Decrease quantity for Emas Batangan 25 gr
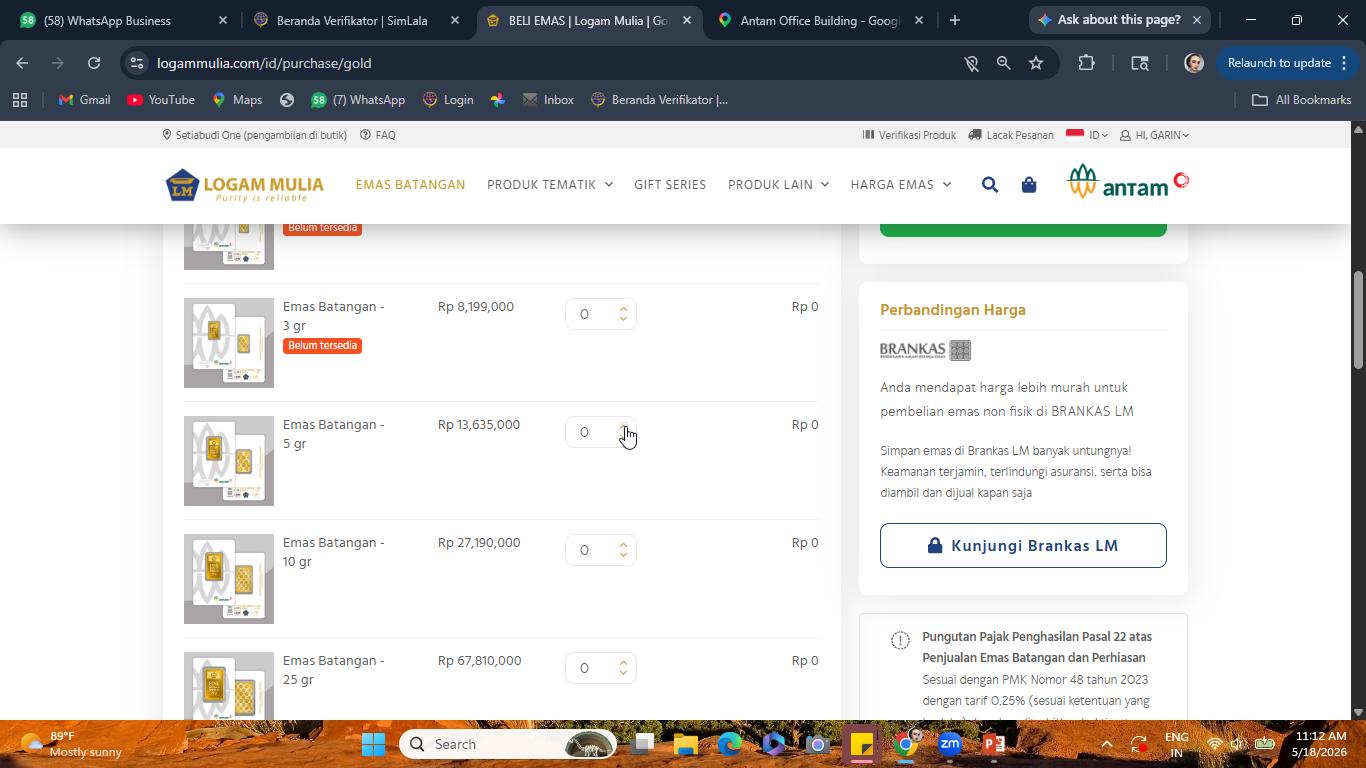The image size is (1366, 768). [x=623, y=673]
